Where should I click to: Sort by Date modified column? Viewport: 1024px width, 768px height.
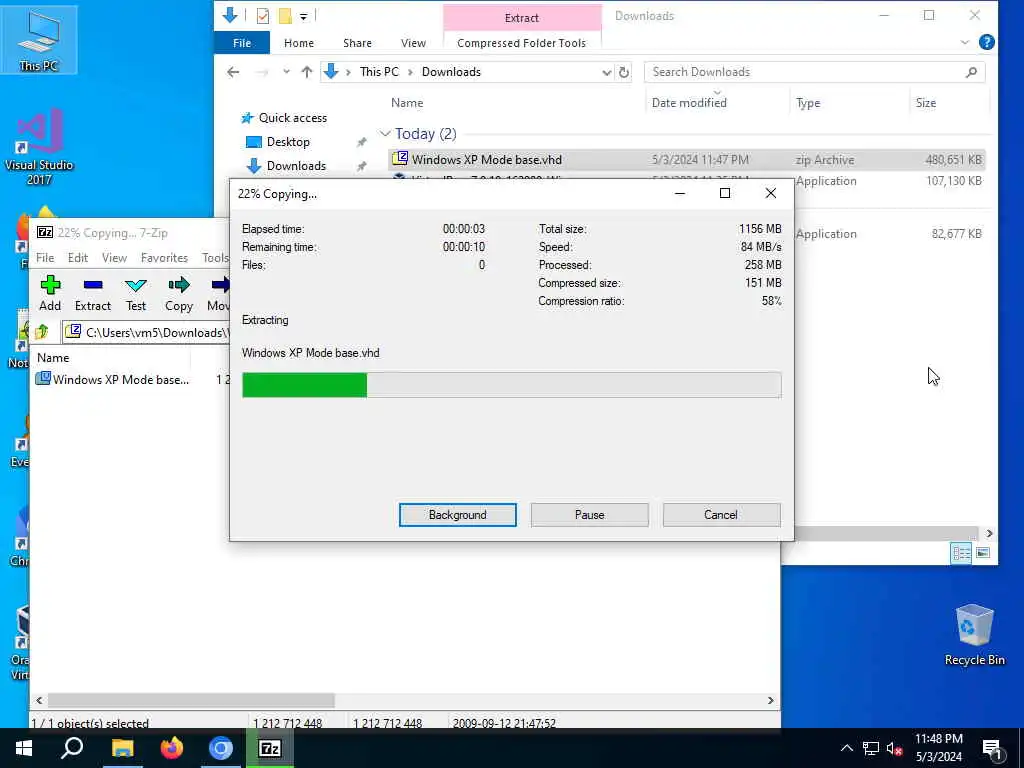pyautogui.click(x=689, y=103)
